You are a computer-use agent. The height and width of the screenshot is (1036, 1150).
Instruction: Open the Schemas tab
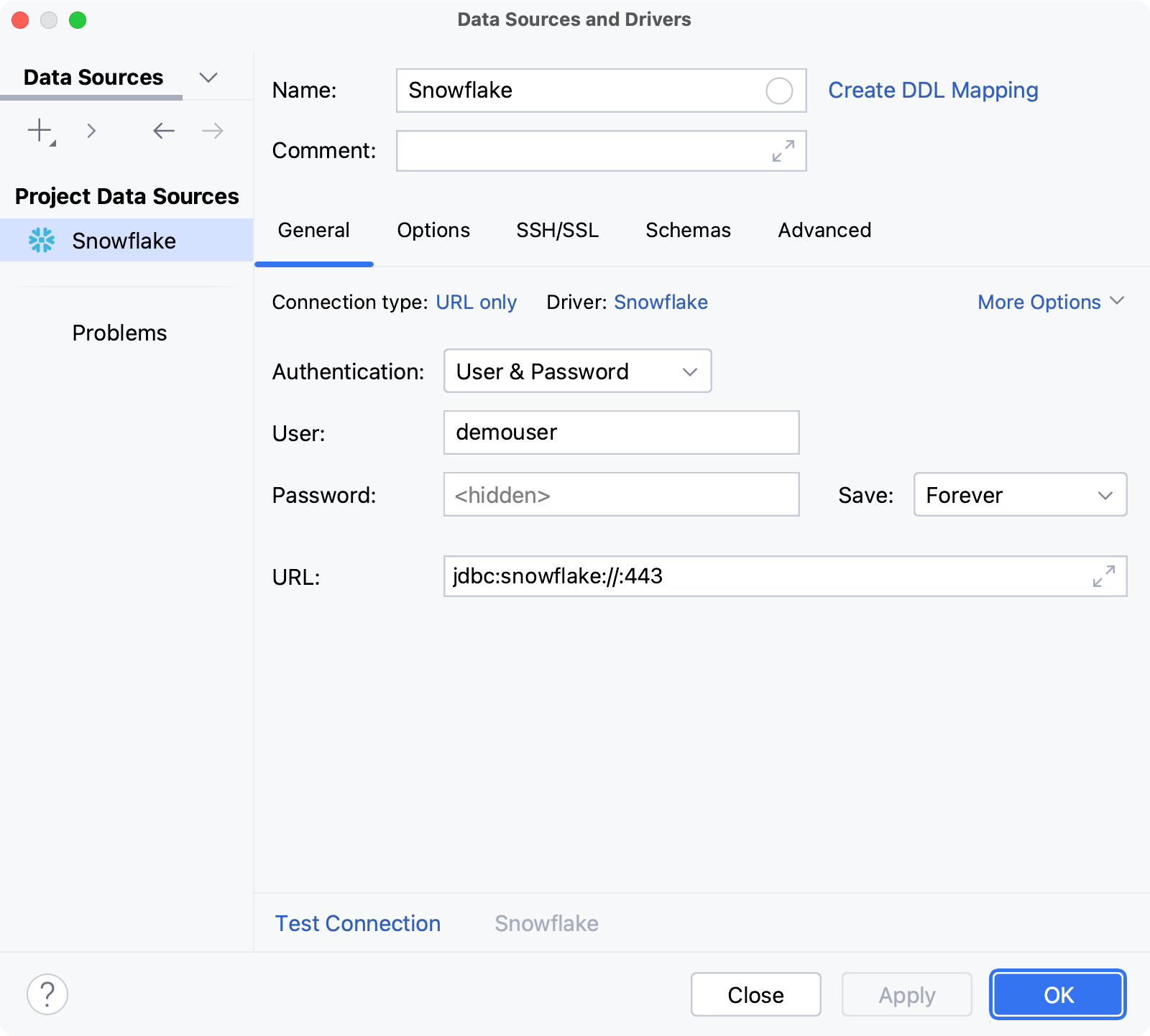tap(687, 230)
